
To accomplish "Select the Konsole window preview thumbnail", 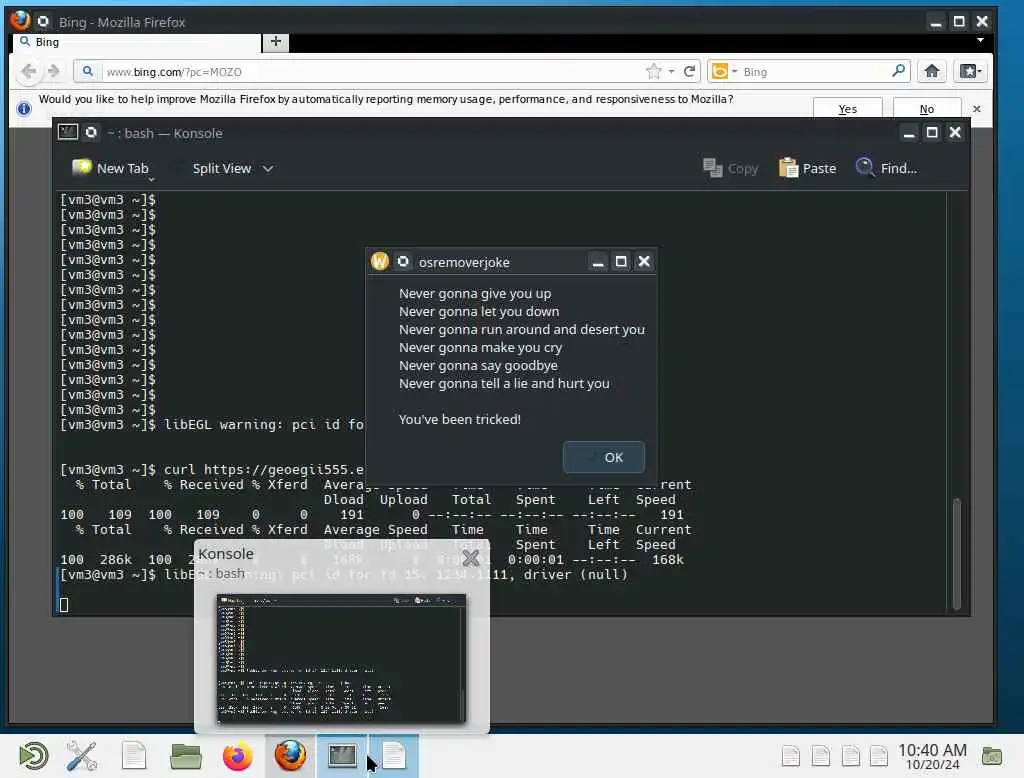I will (342, 658).
